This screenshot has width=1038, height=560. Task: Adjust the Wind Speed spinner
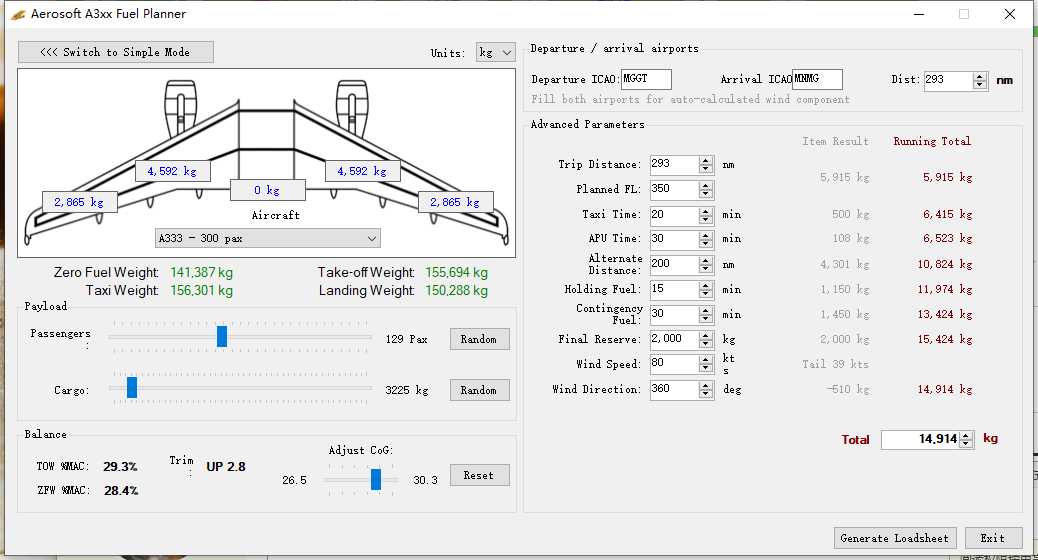click(x=706, y=363)
